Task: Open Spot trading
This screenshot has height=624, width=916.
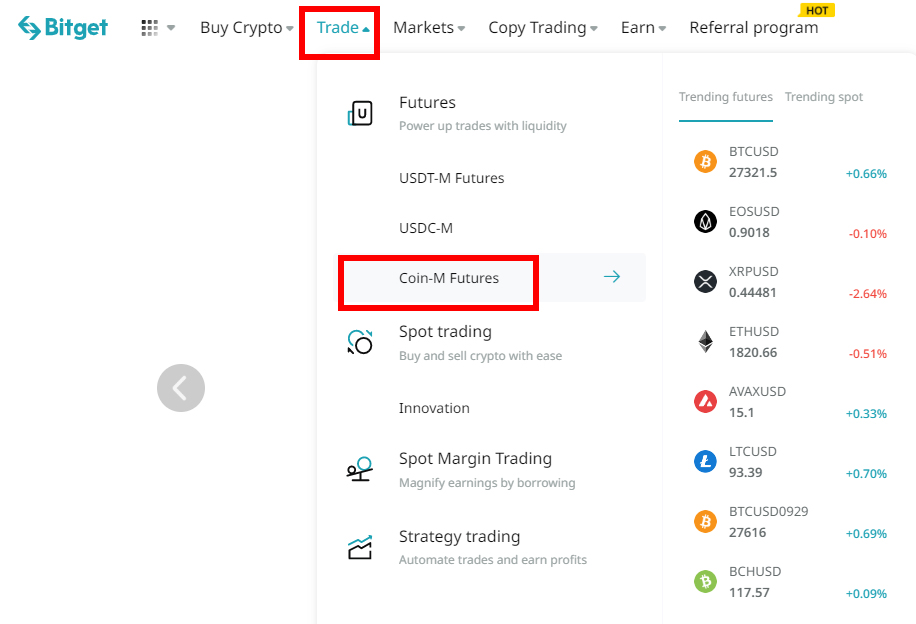Action: coord(445,331)
